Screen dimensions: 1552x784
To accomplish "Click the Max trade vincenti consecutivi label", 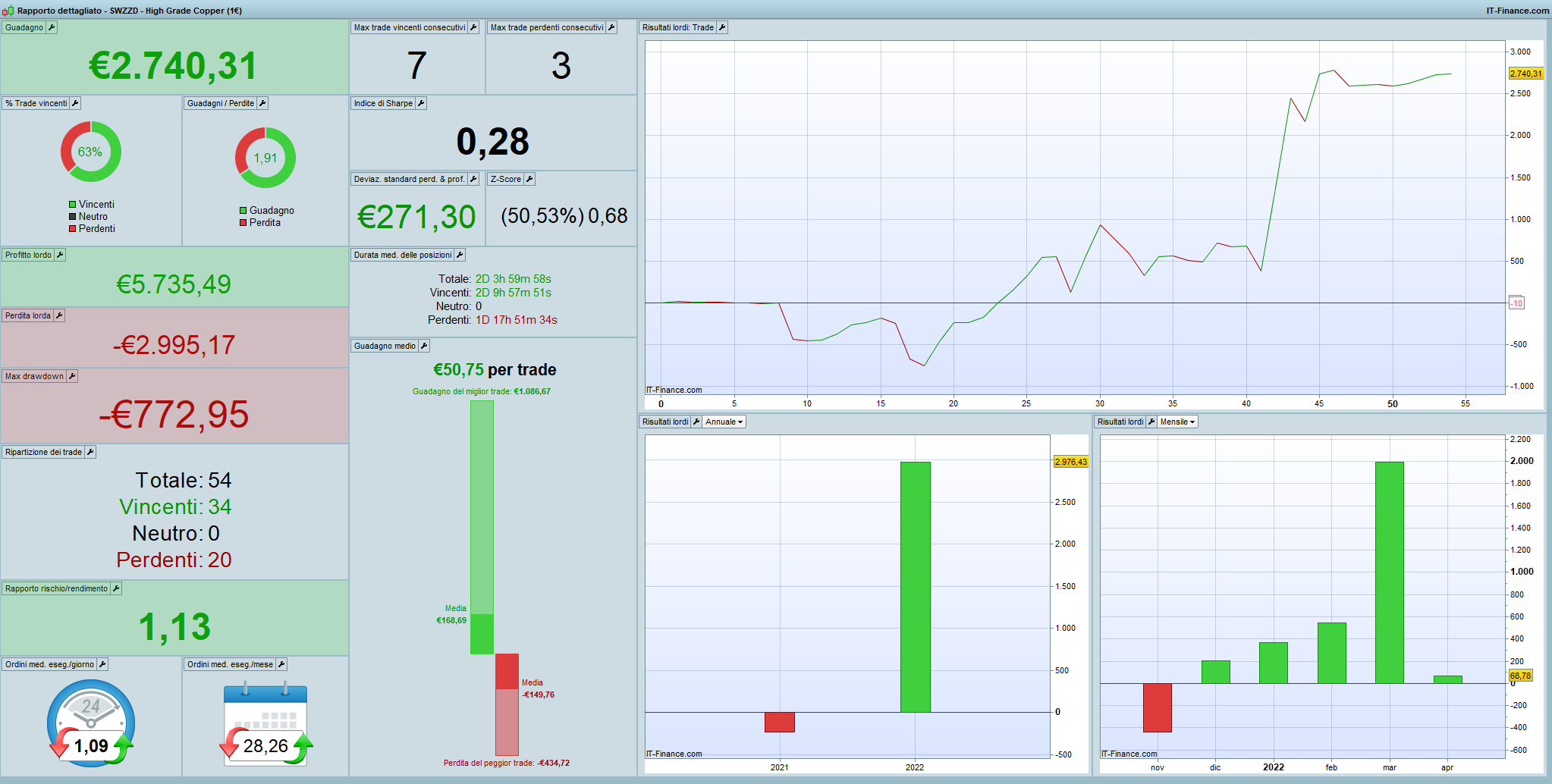I will 410,27.
